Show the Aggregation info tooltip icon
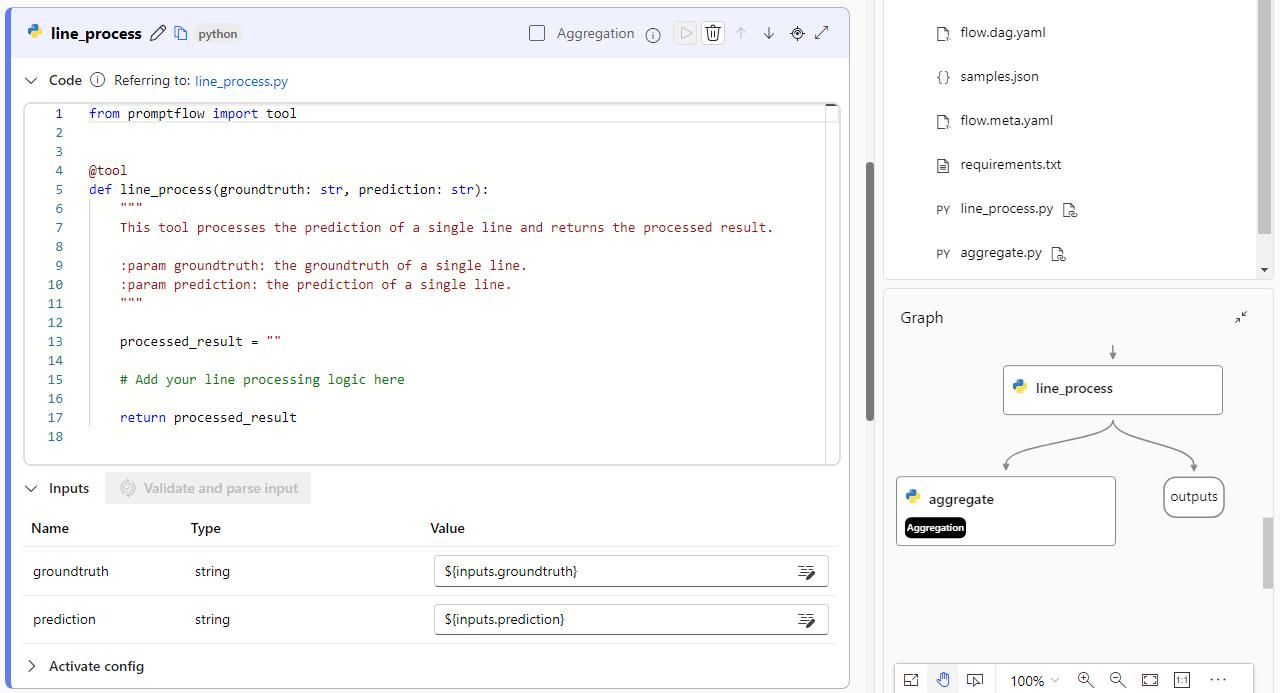This screenshot has width=1280, height=693. [x=653, y=35]
